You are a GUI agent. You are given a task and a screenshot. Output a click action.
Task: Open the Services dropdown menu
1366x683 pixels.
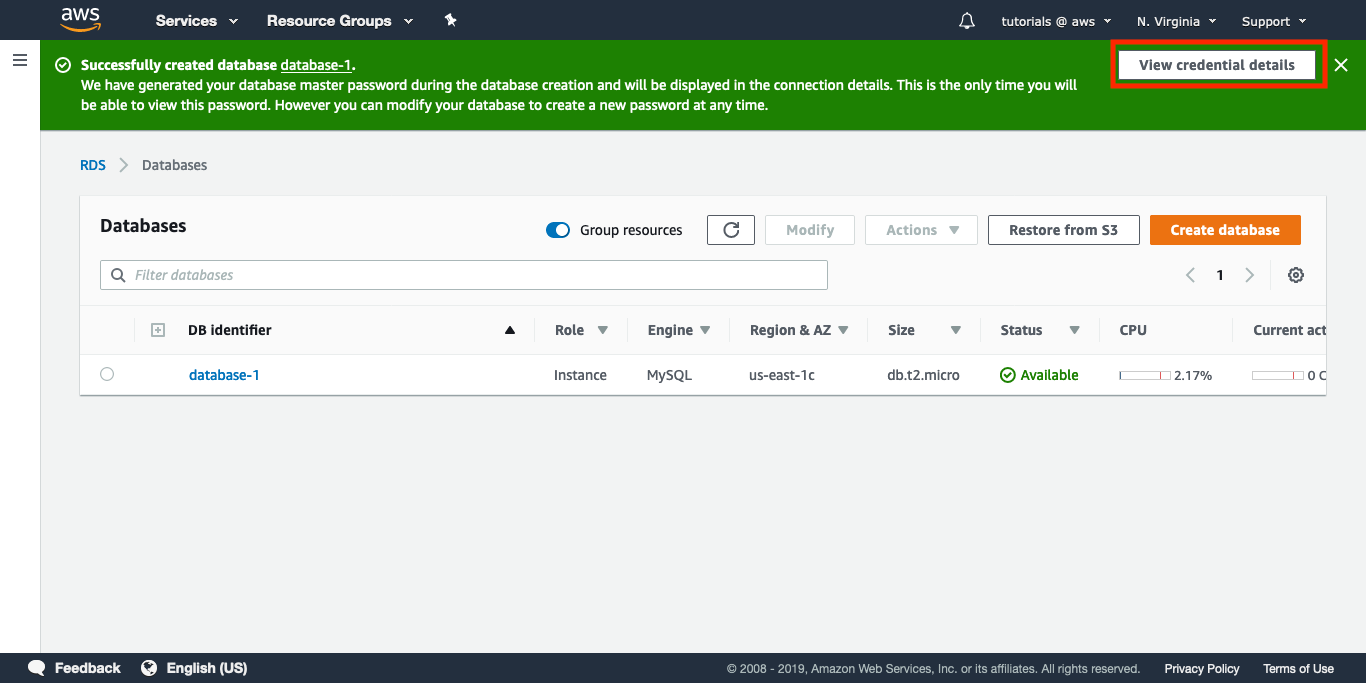(197, 21)
